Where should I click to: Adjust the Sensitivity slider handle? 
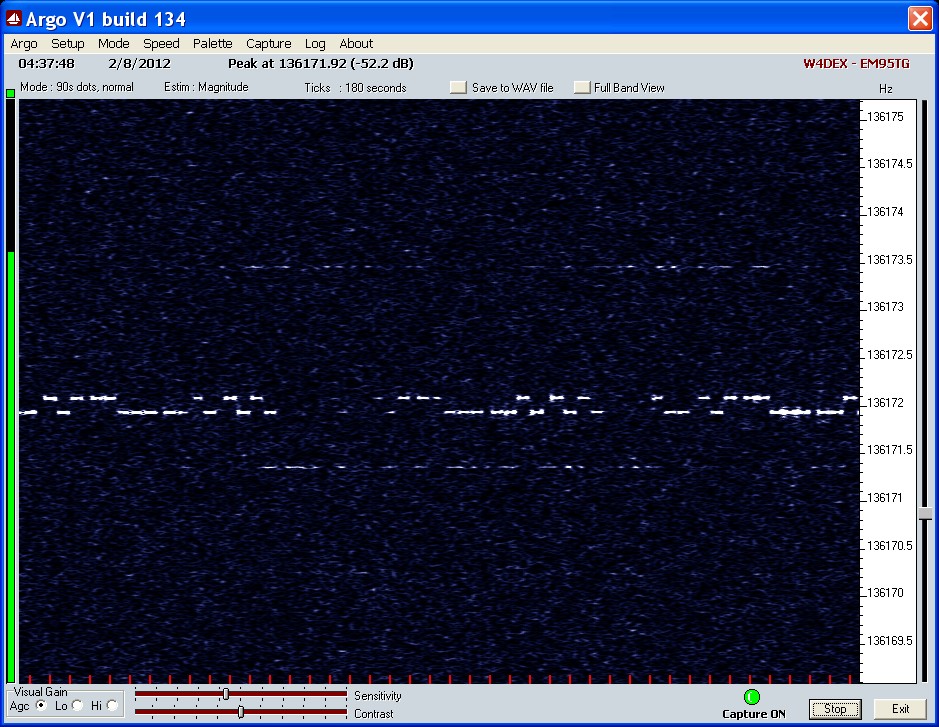click(x=226, y=694)
